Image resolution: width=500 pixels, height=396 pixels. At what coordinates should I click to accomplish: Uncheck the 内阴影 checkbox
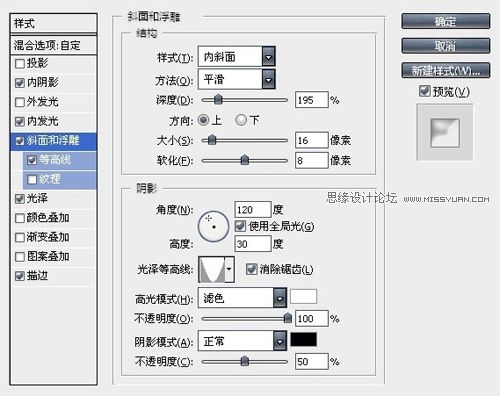[x=20, y=83]
